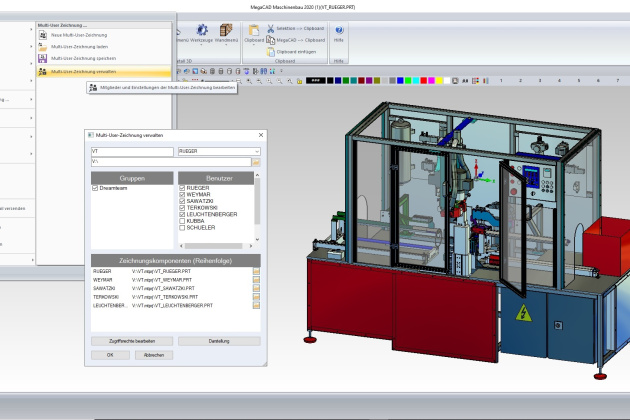Click the VT name input field

(130, 150)
